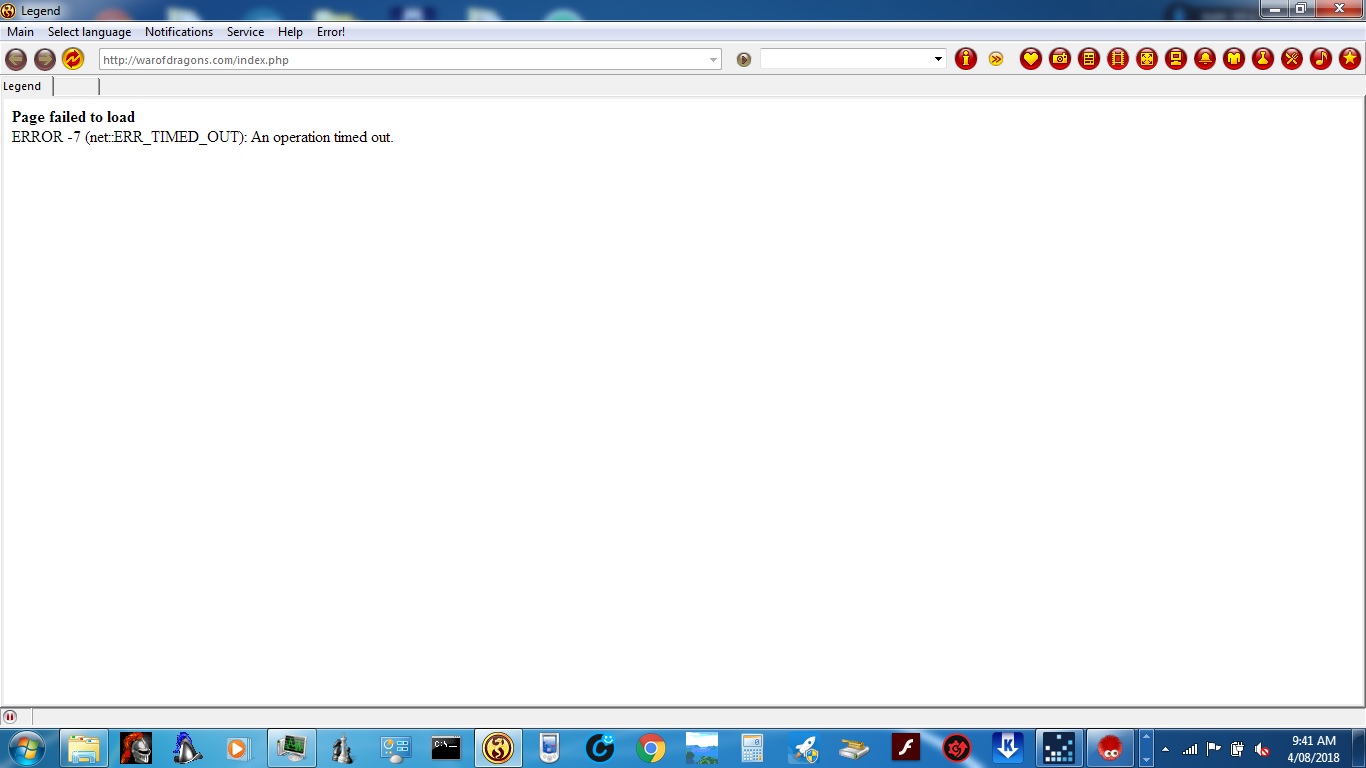Click the ERR_TIMED_OUT error message text
The image size is (1366, 768).
point(203,137)
